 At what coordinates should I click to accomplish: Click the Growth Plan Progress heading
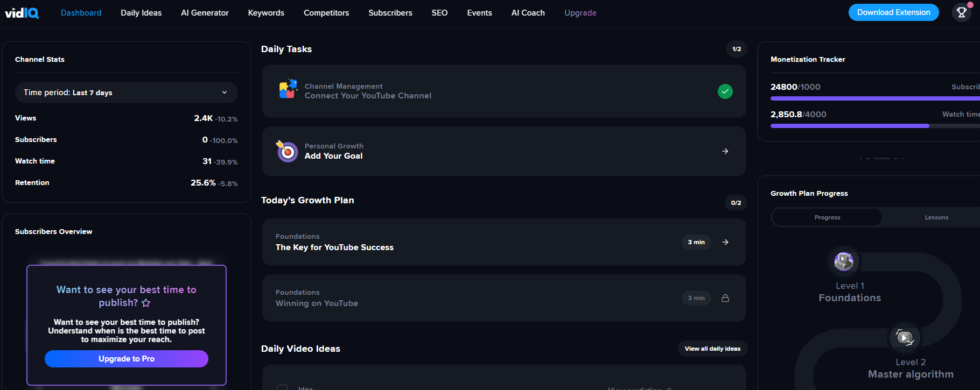809,194
